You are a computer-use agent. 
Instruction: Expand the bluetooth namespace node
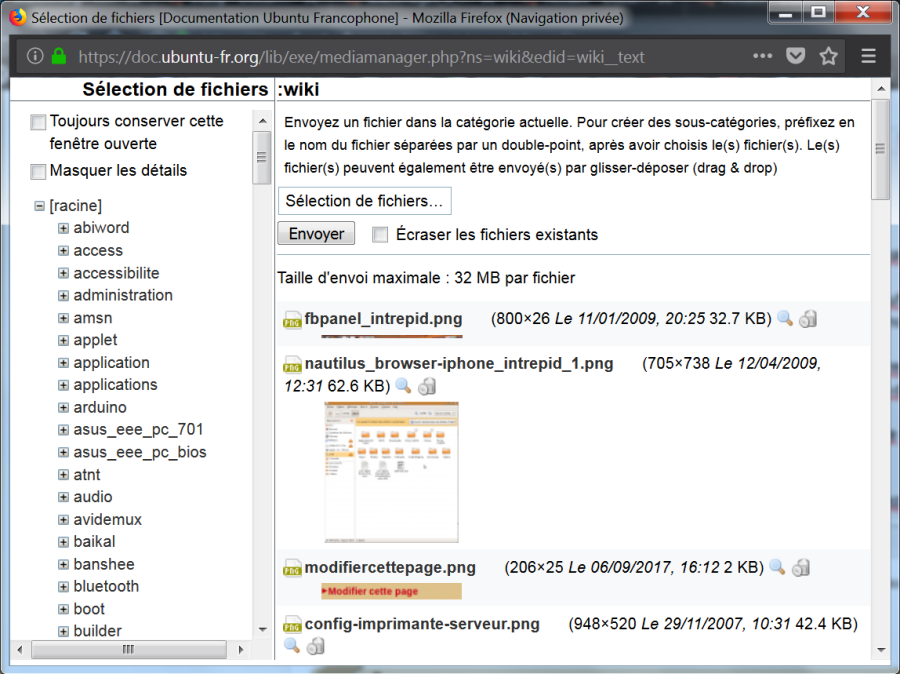click(x=63, y=587)
